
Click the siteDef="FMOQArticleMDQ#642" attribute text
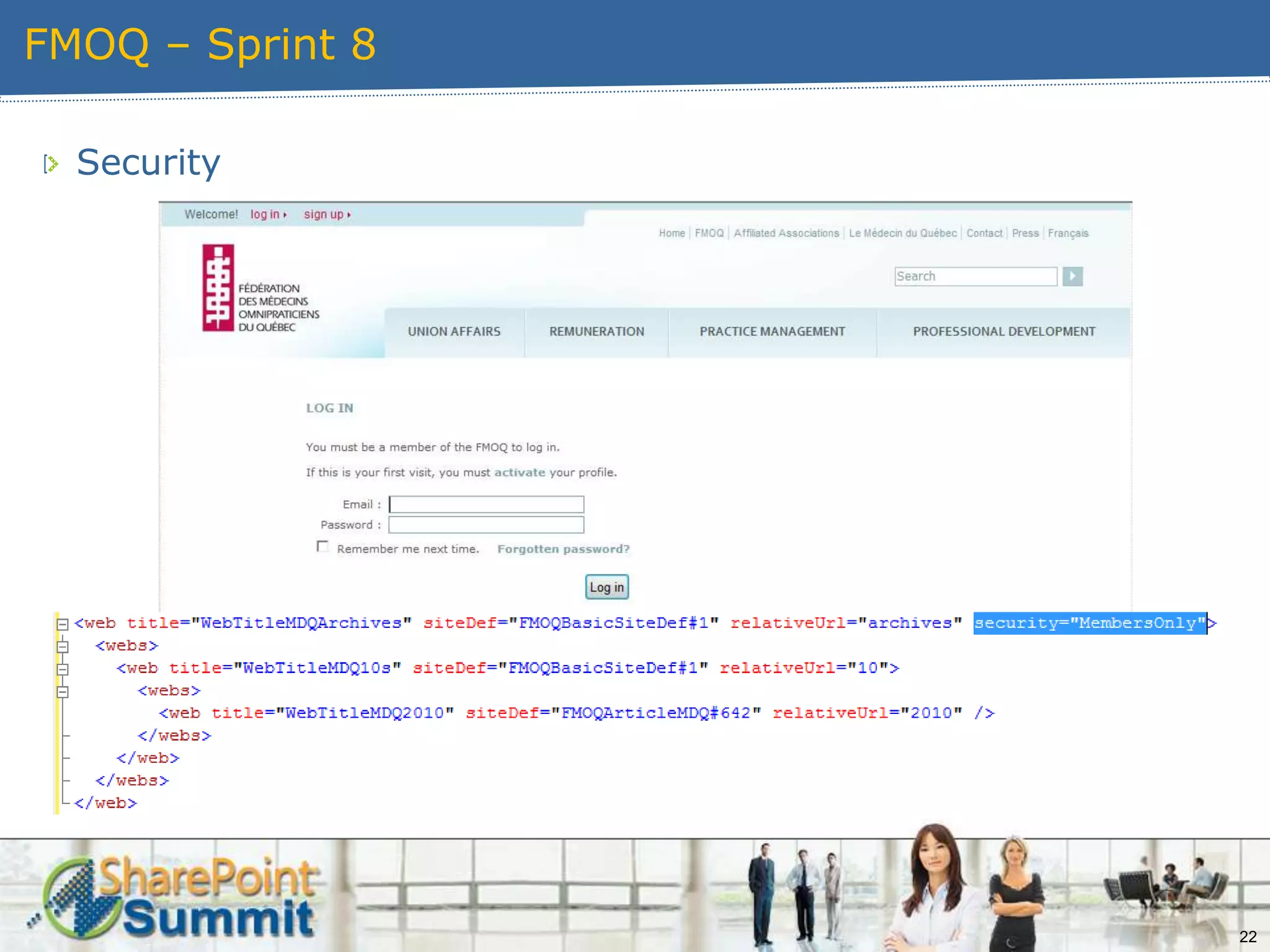click(x=613, y=713)
